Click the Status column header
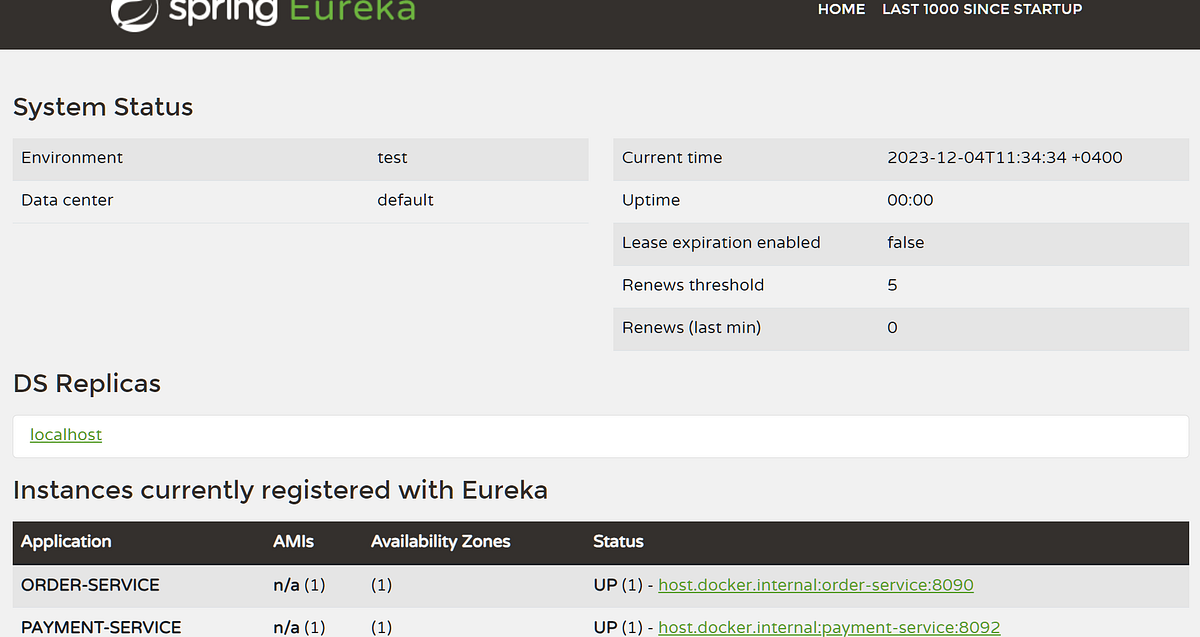Image resolution: width=1200 pixels, height=637 pixels. pos(617,542)
